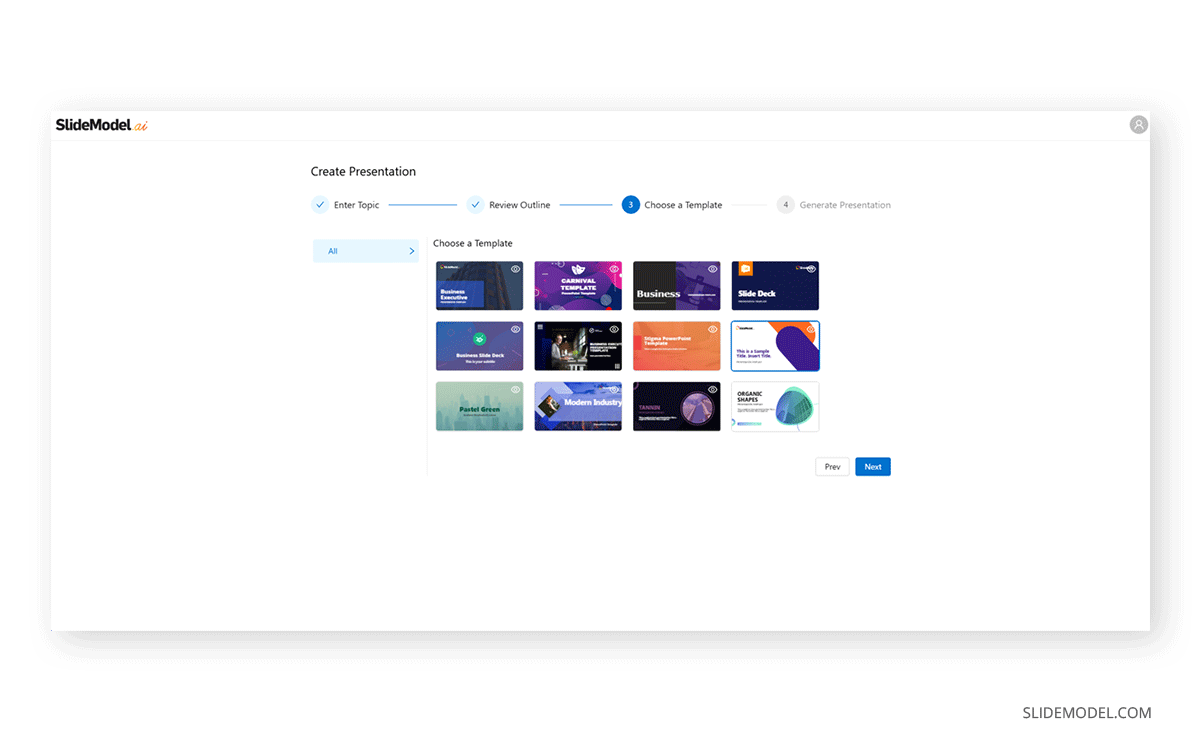Select the navy Slide Deck template thumbnail
Image resolution: width=1200 pixels, height=743 pixels.
point(775,286)
